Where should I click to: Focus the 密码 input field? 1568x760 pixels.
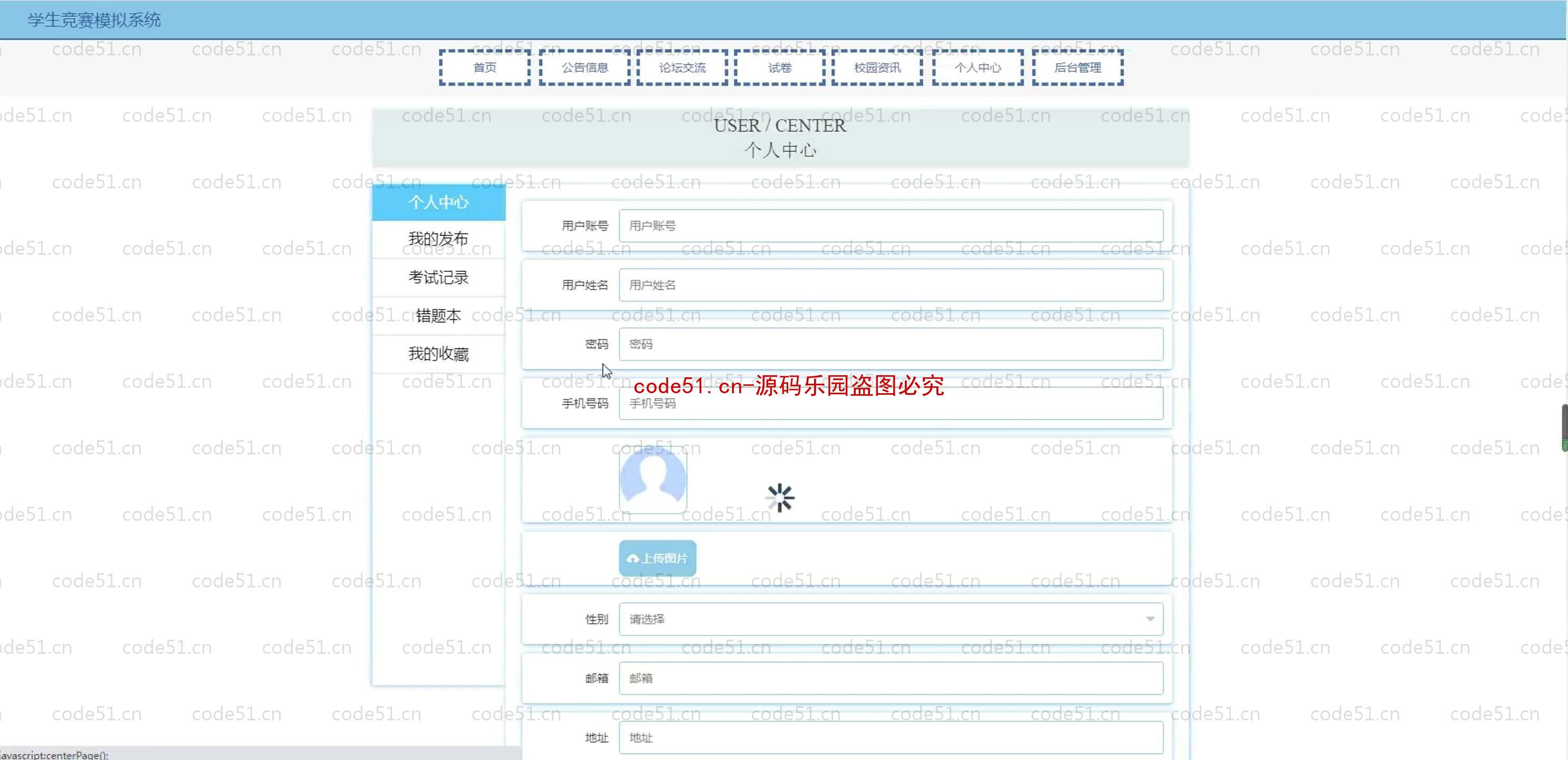point(891,344)
